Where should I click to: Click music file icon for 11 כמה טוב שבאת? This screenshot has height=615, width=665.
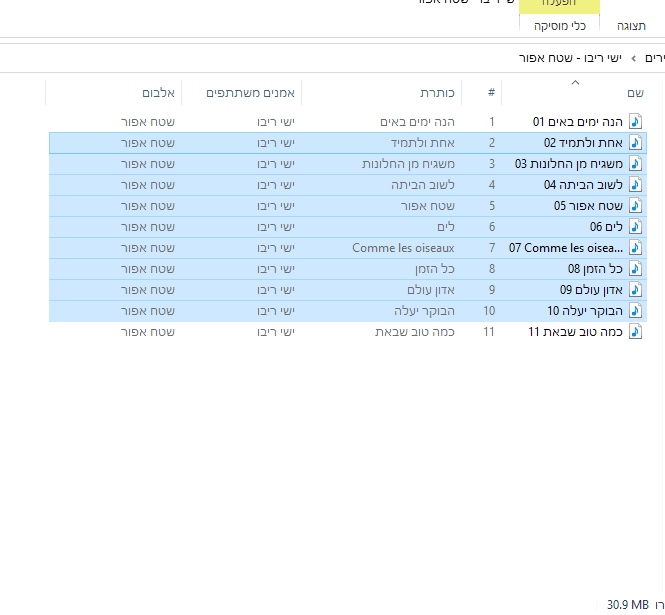635,332
